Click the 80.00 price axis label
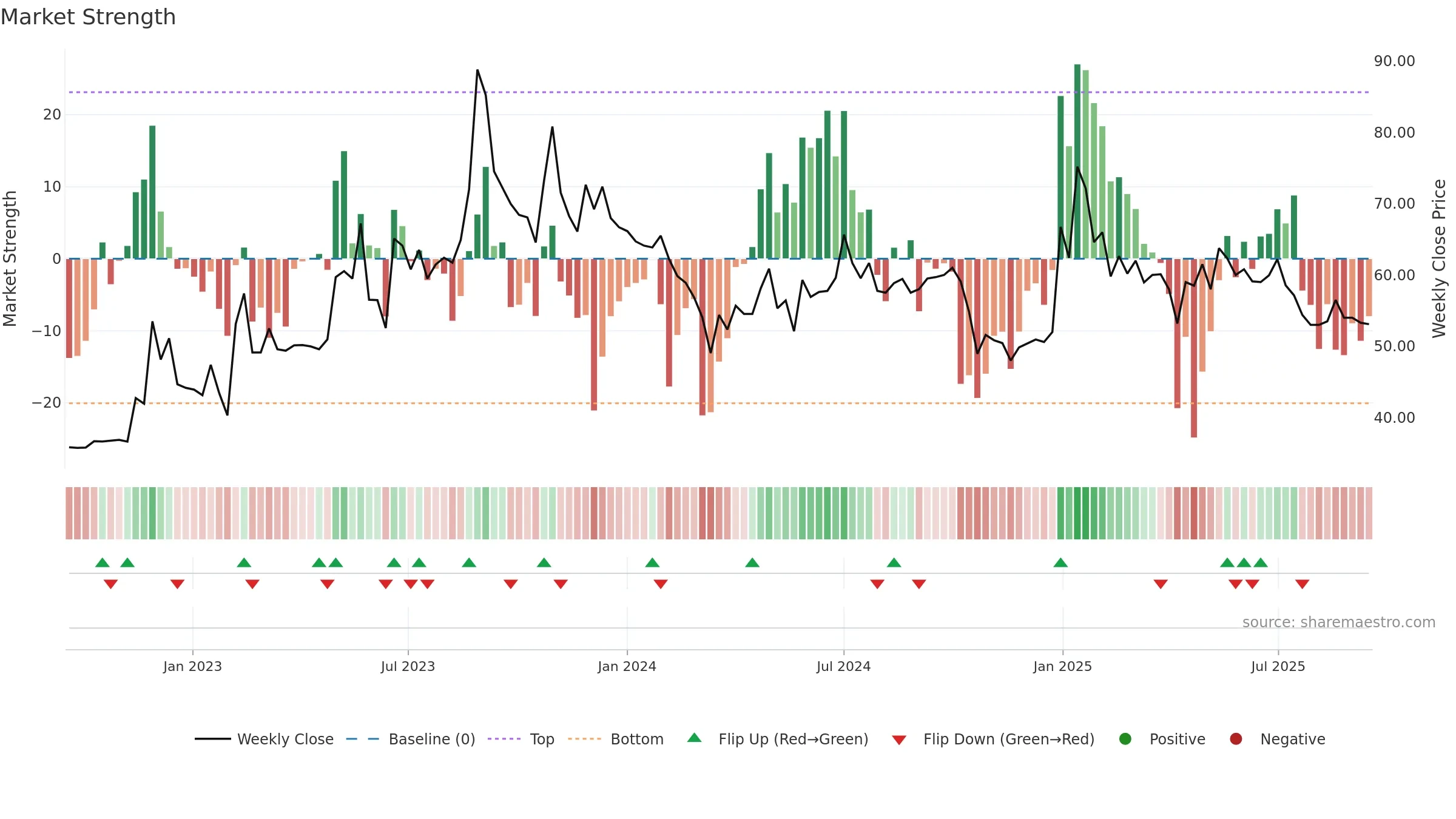1456x819 pixels. click(1394, 132)
